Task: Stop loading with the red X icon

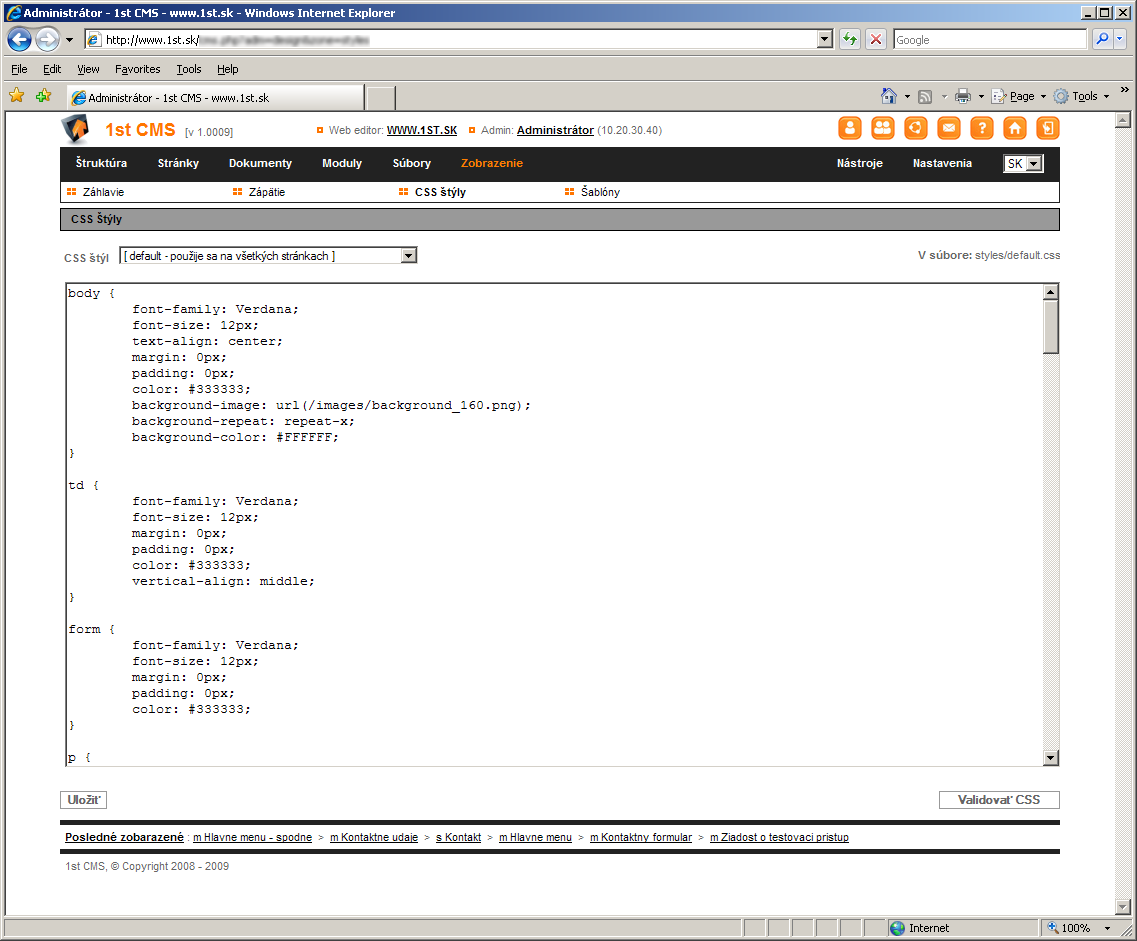Action: point(876,39)
